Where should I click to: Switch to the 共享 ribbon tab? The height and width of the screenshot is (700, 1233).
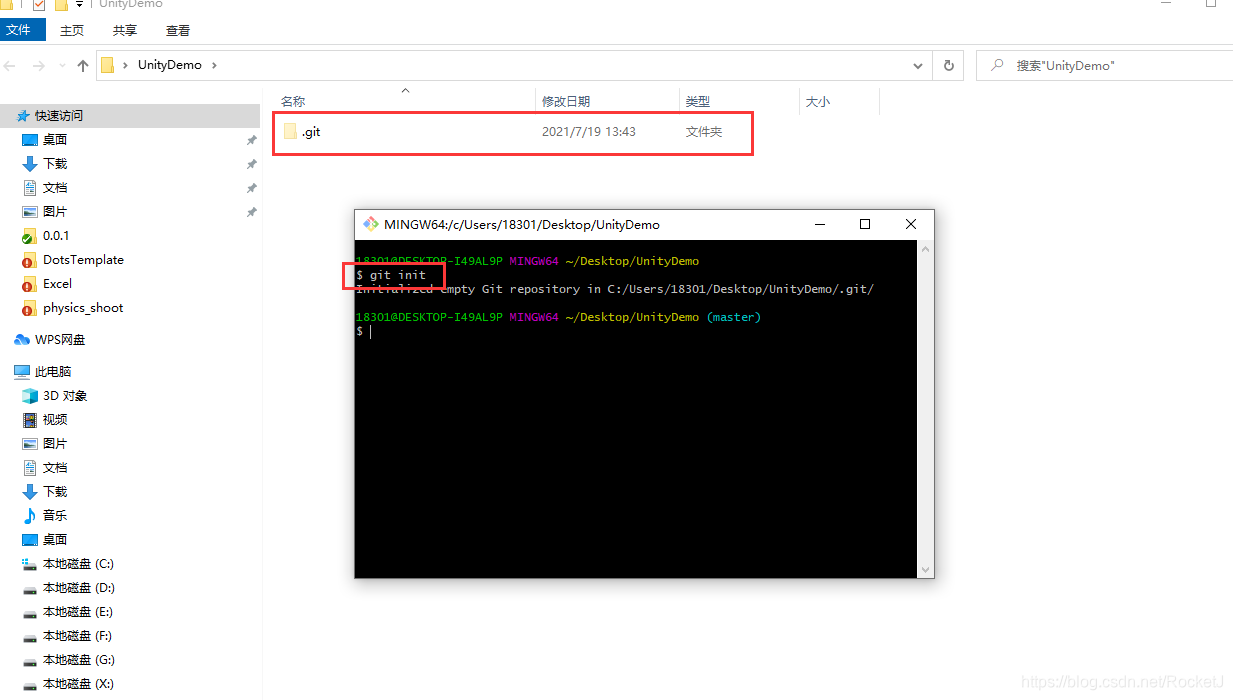click(125, 31)
